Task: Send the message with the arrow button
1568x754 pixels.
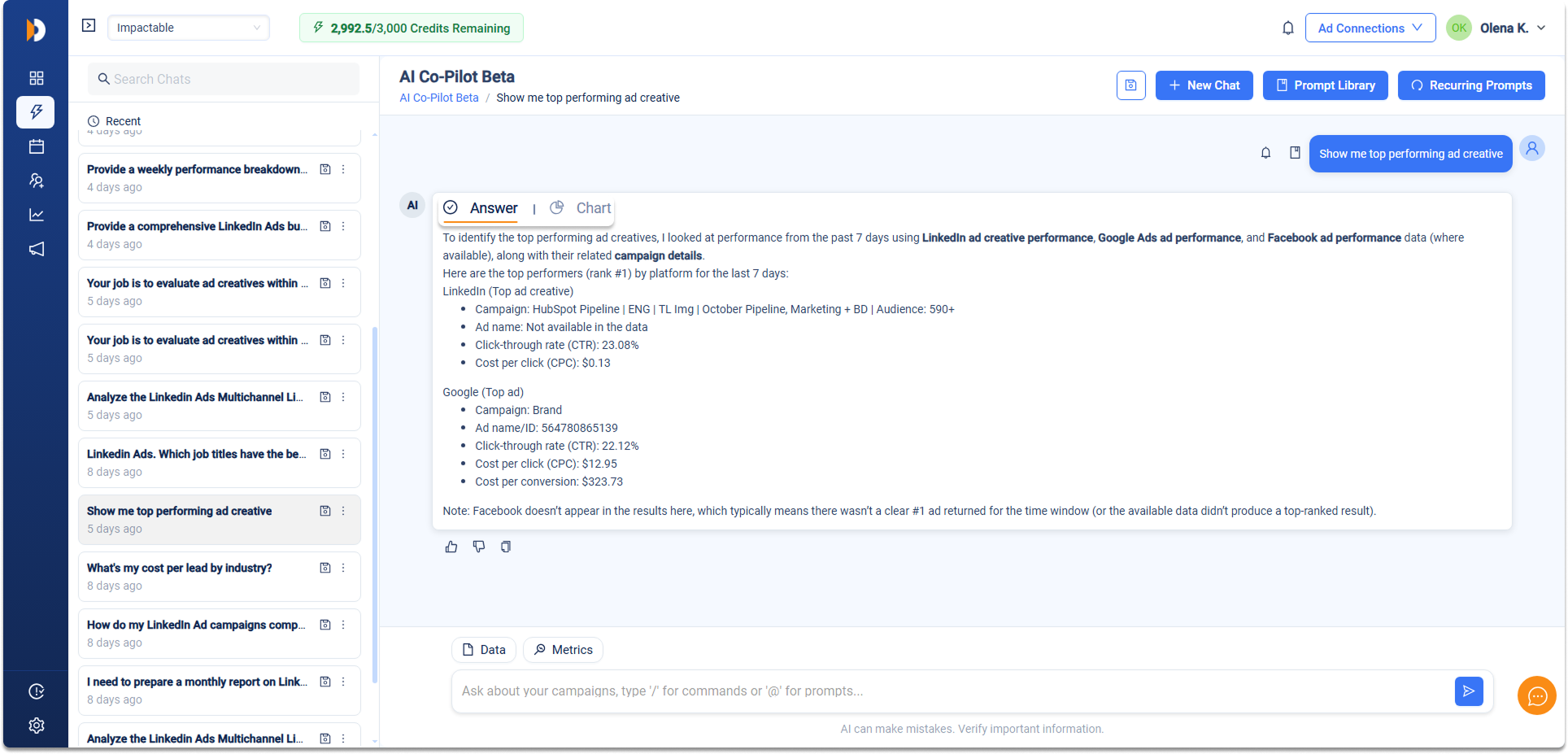Action: click(x=1468, y=691)
